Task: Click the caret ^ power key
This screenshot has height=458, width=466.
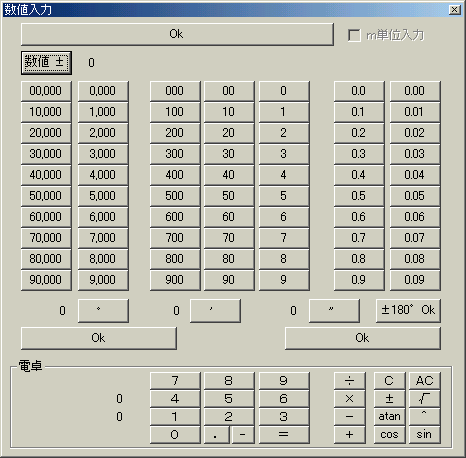Action: tap(425, 416)
